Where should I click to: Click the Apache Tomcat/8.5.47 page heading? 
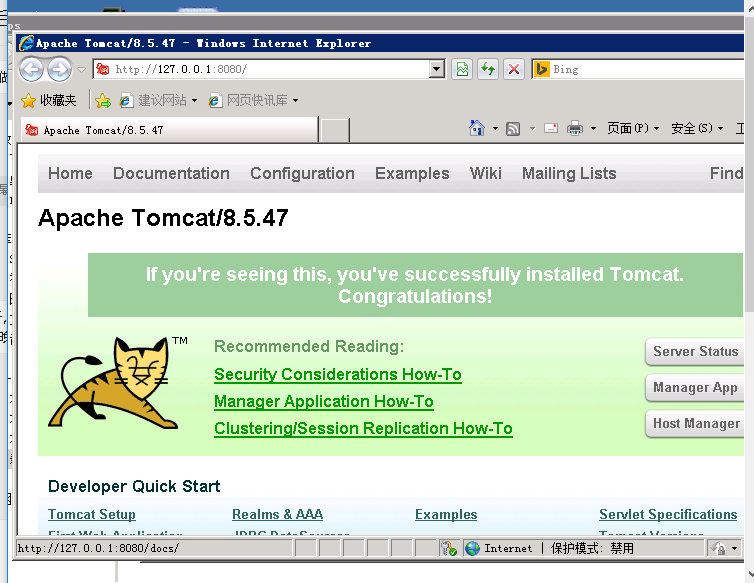tap(163, 217)
